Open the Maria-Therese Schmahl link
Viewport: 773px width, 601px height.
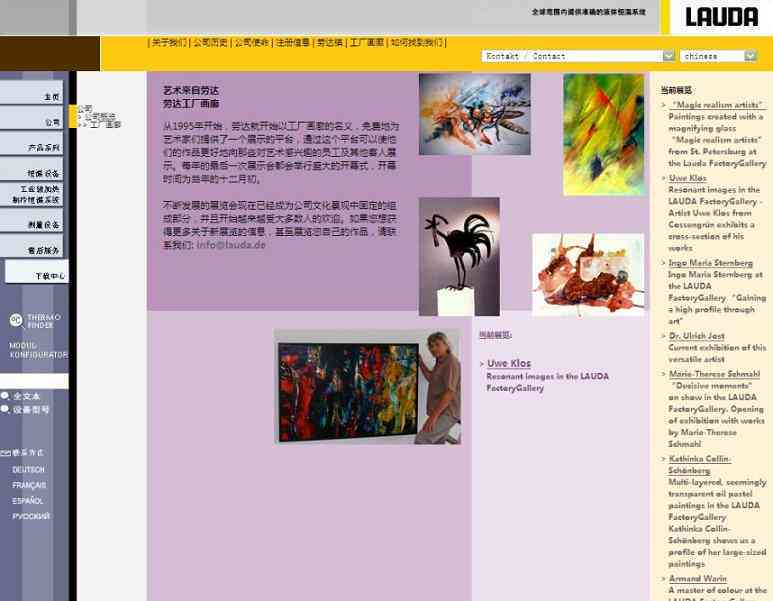714,374
